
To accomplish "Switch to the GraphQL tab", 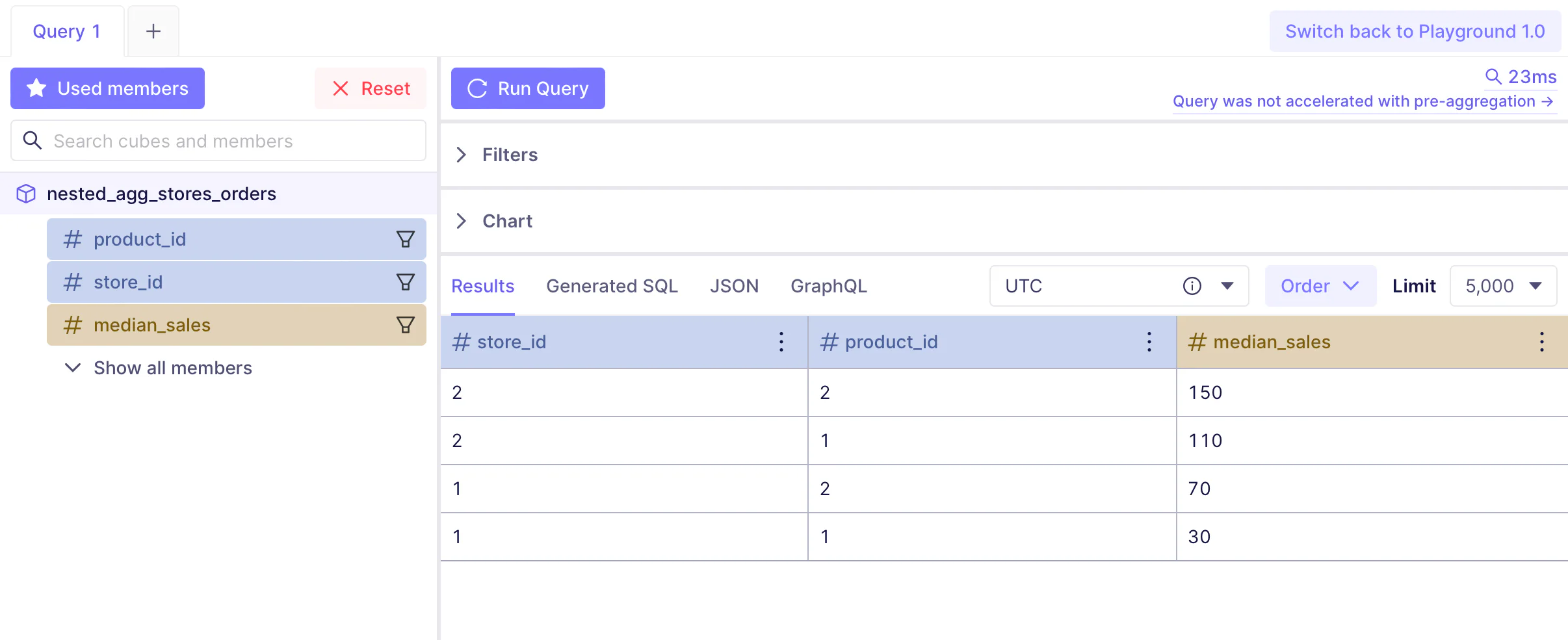I will tap(828, 286).
